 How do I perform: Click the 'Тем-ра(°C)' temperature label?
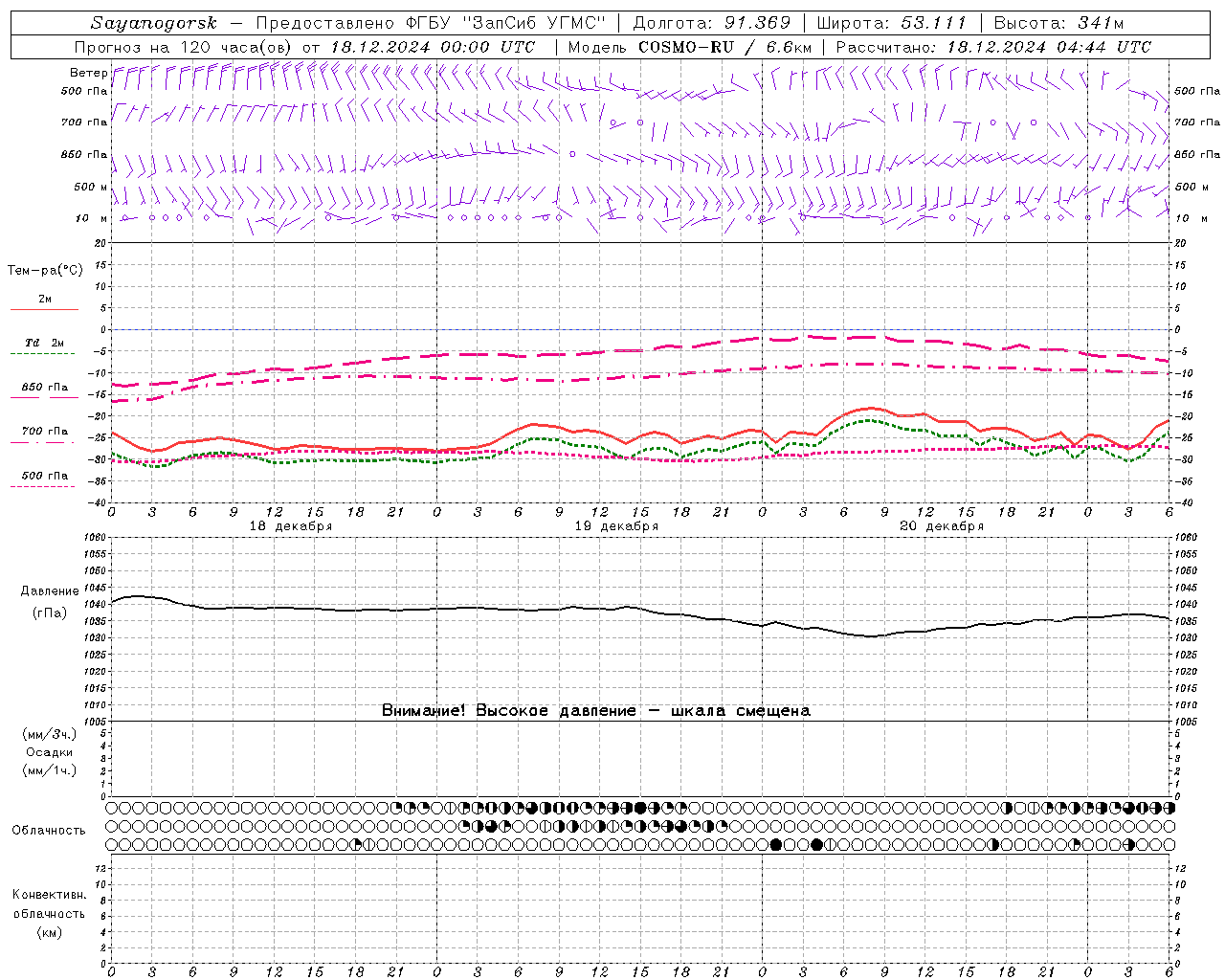point(45,271)
